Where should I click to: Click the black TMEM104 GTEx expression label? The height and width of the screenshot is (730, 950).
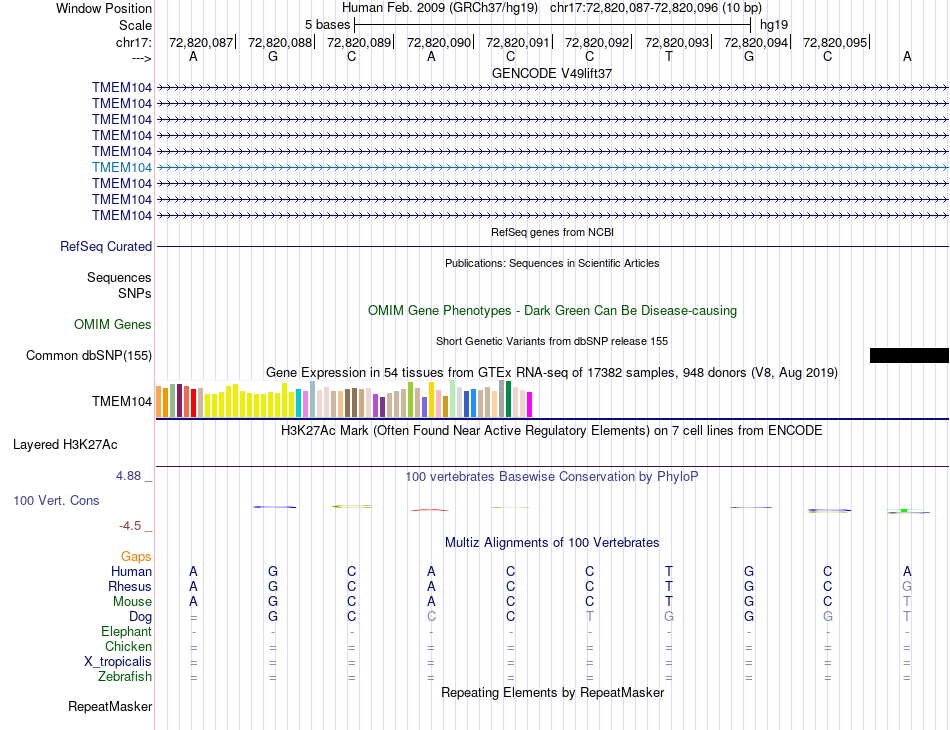coord(122,401)
